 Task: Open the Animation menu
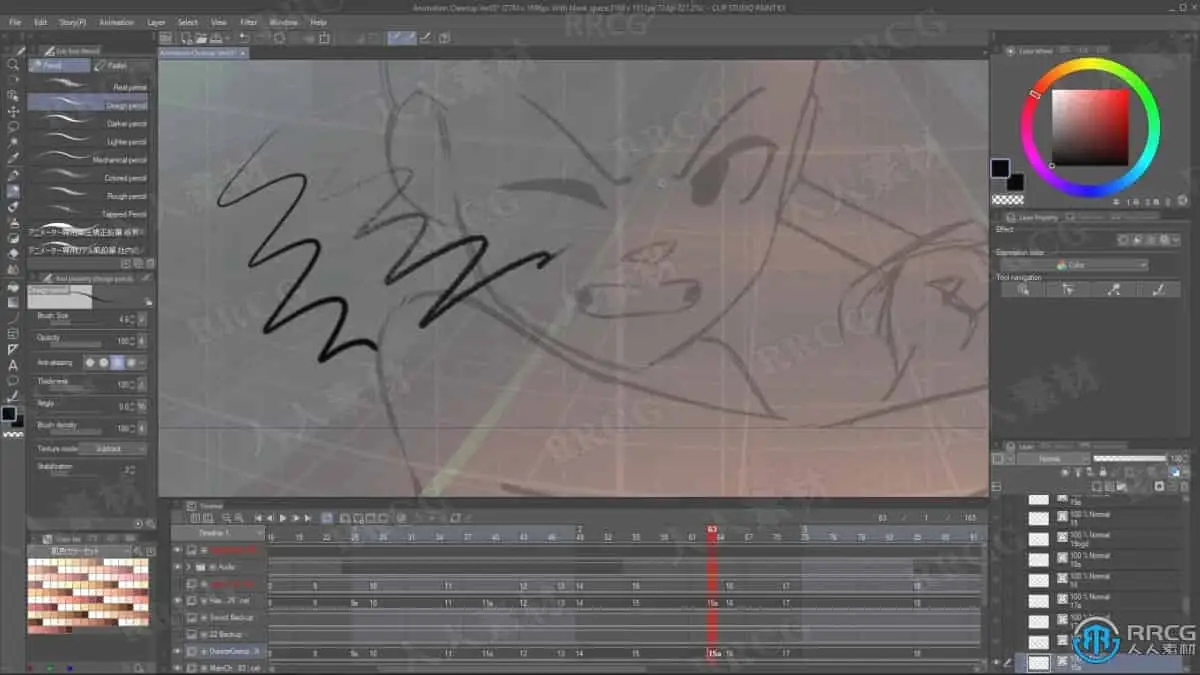pos(117,21)
